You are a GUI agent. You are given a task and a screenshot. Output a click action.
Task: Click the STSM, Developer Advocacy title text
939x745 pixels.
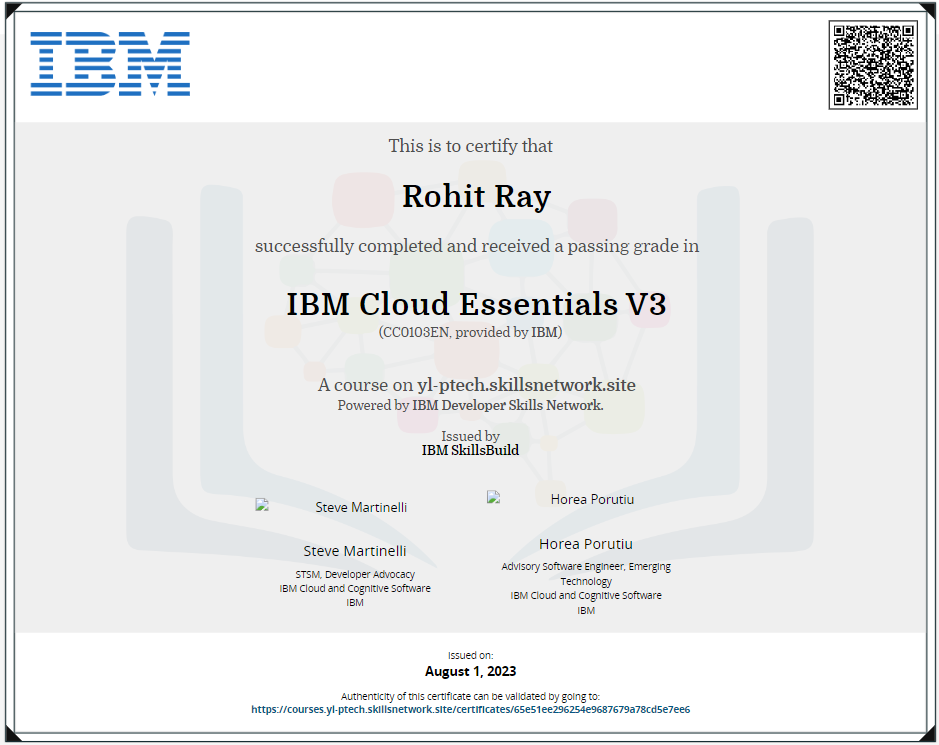pyautogui.click(x=355, y=574)
